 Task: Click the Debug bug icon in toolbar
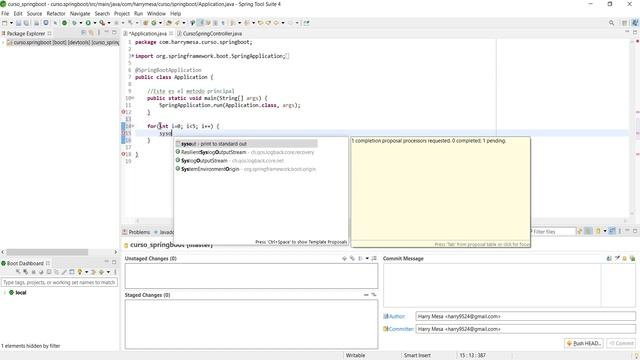click(74, 23)
